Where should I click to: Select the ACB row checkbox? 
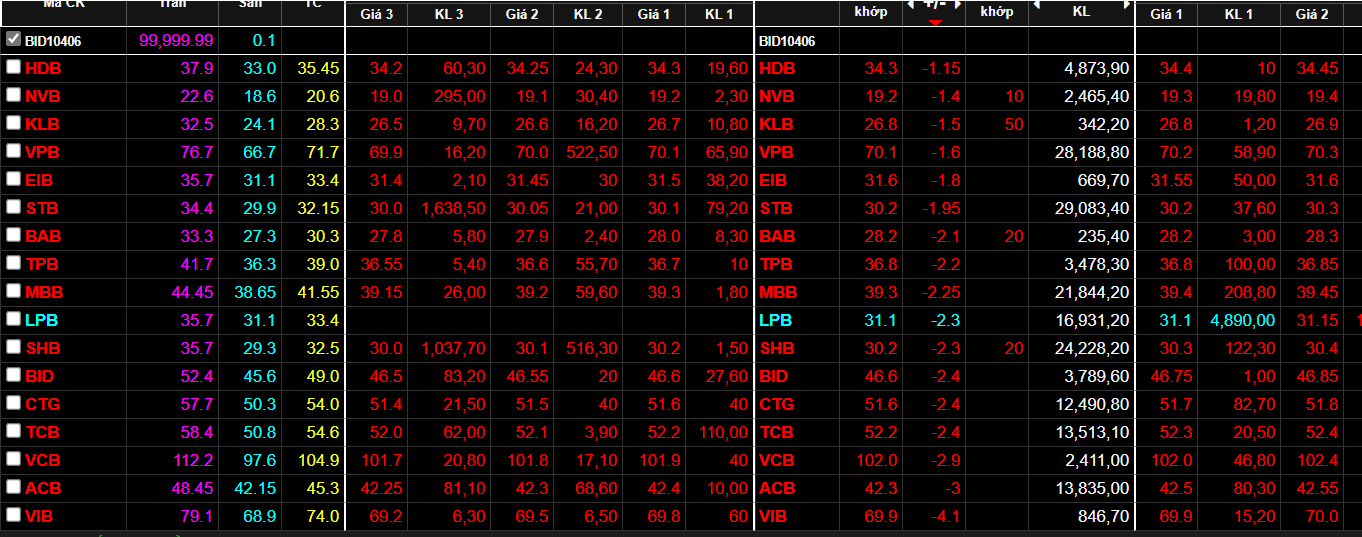coord(13,487)
